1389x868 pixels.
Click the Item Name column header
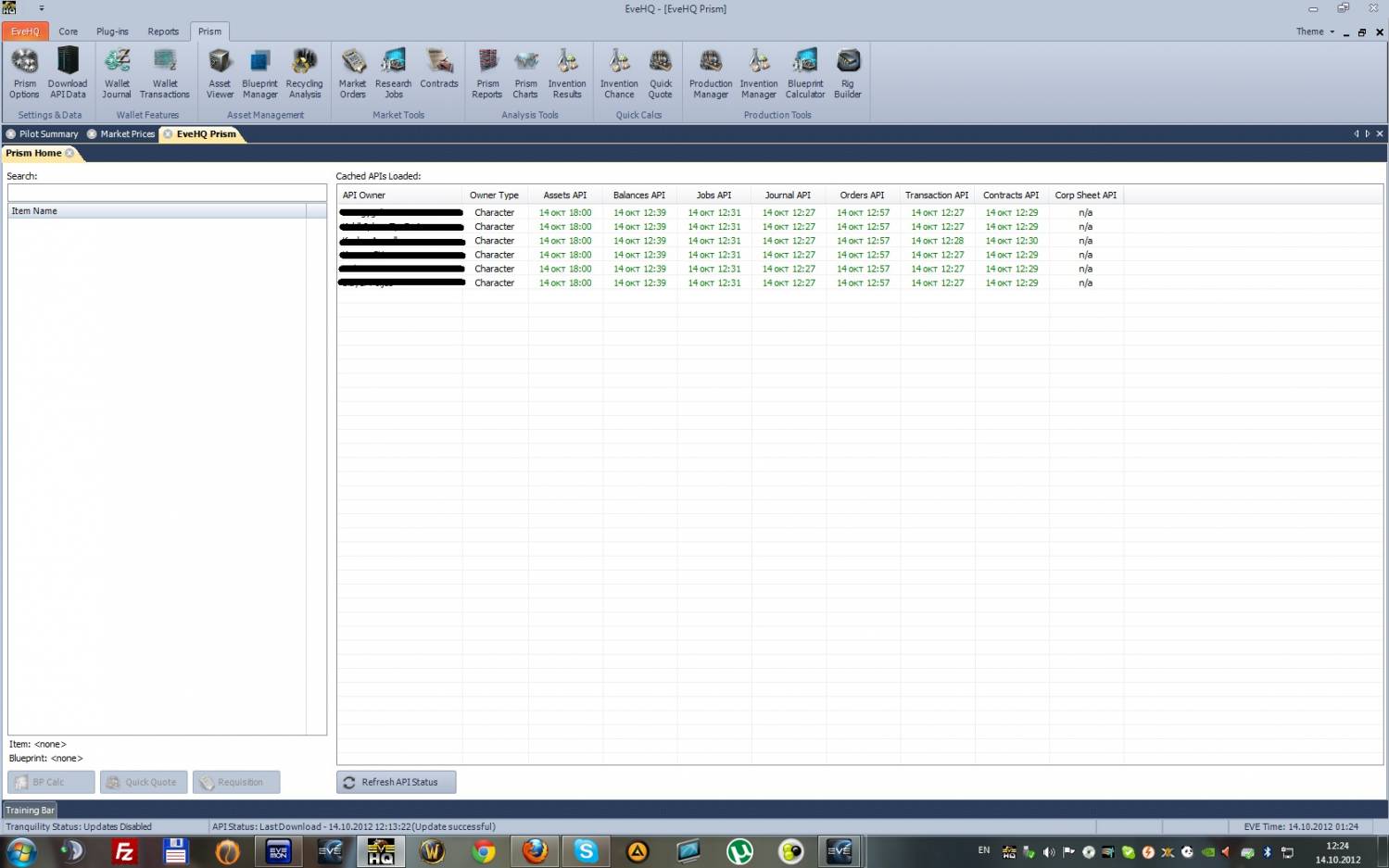157,211
